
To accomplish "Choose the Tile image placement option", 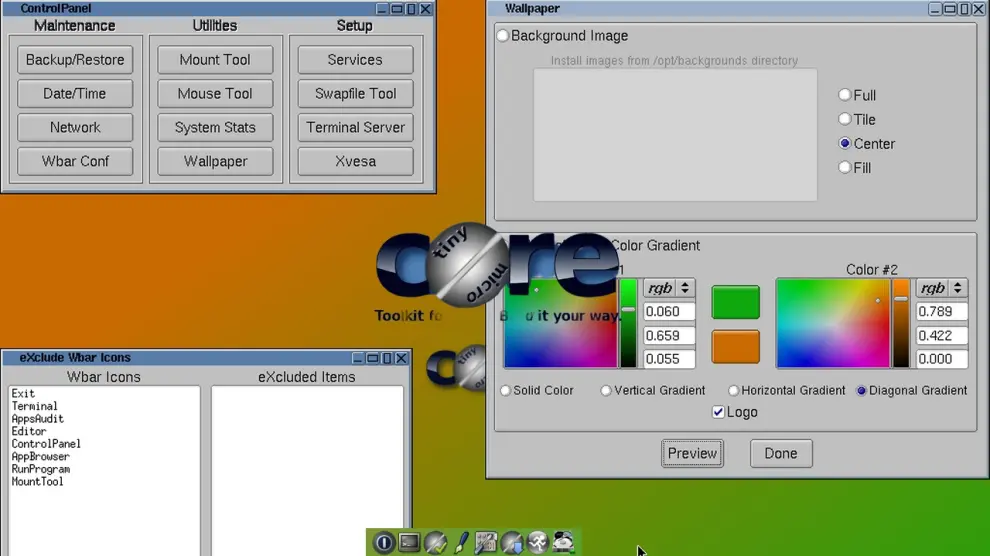I will 845,120.
